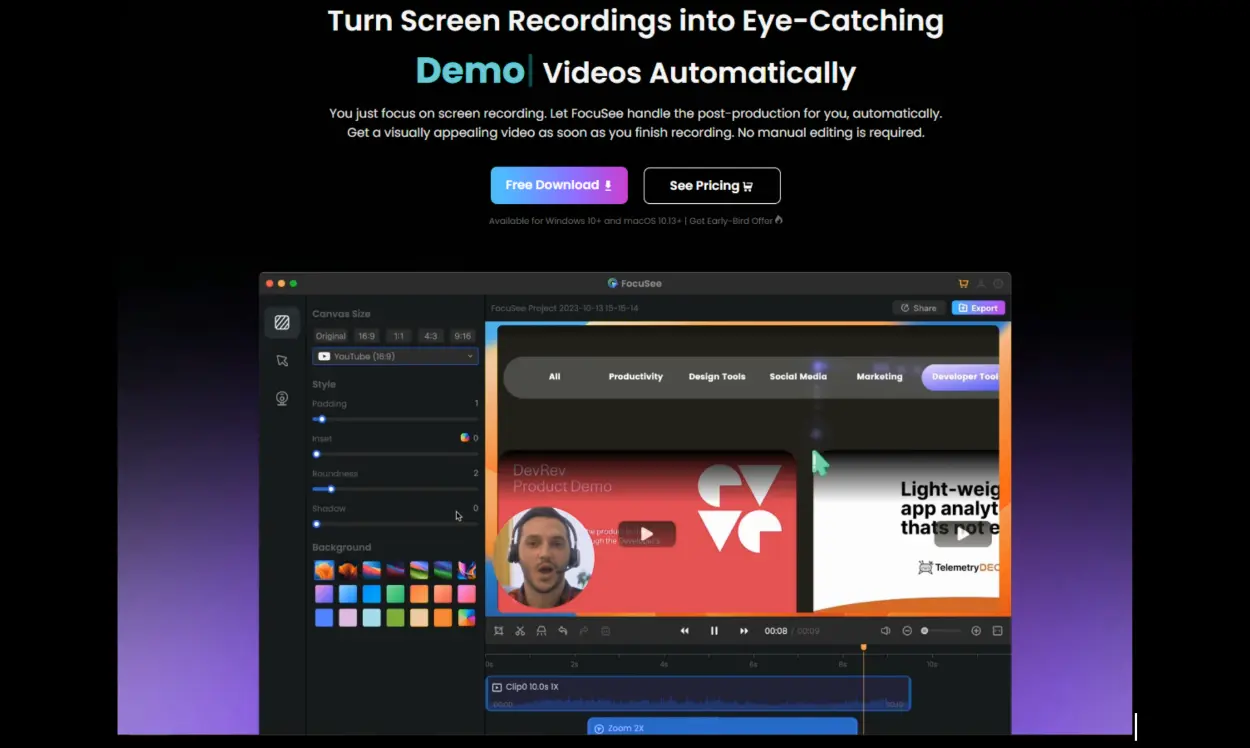Choose the green gradient background swatch in middle row
Screen dimensions: 1250x748
click(395, 594)
